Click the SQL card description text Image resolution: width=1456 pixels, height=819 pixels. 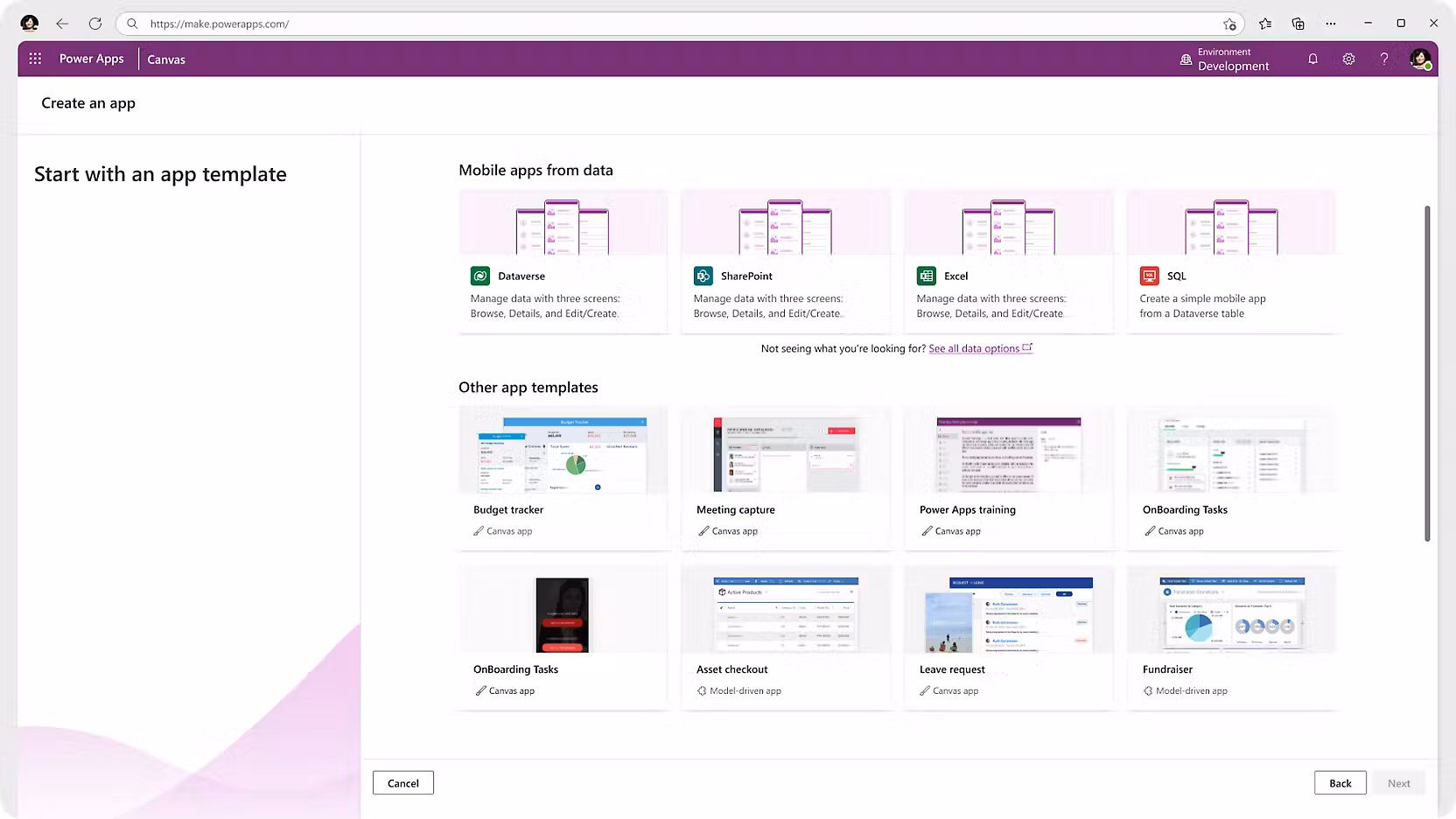(1202, 306)
